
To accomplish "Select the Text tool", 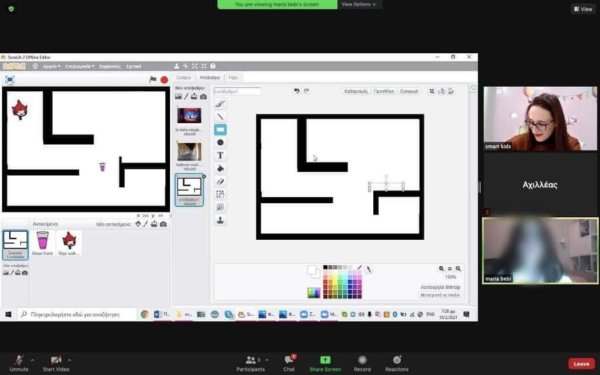I will pos(220,155).
